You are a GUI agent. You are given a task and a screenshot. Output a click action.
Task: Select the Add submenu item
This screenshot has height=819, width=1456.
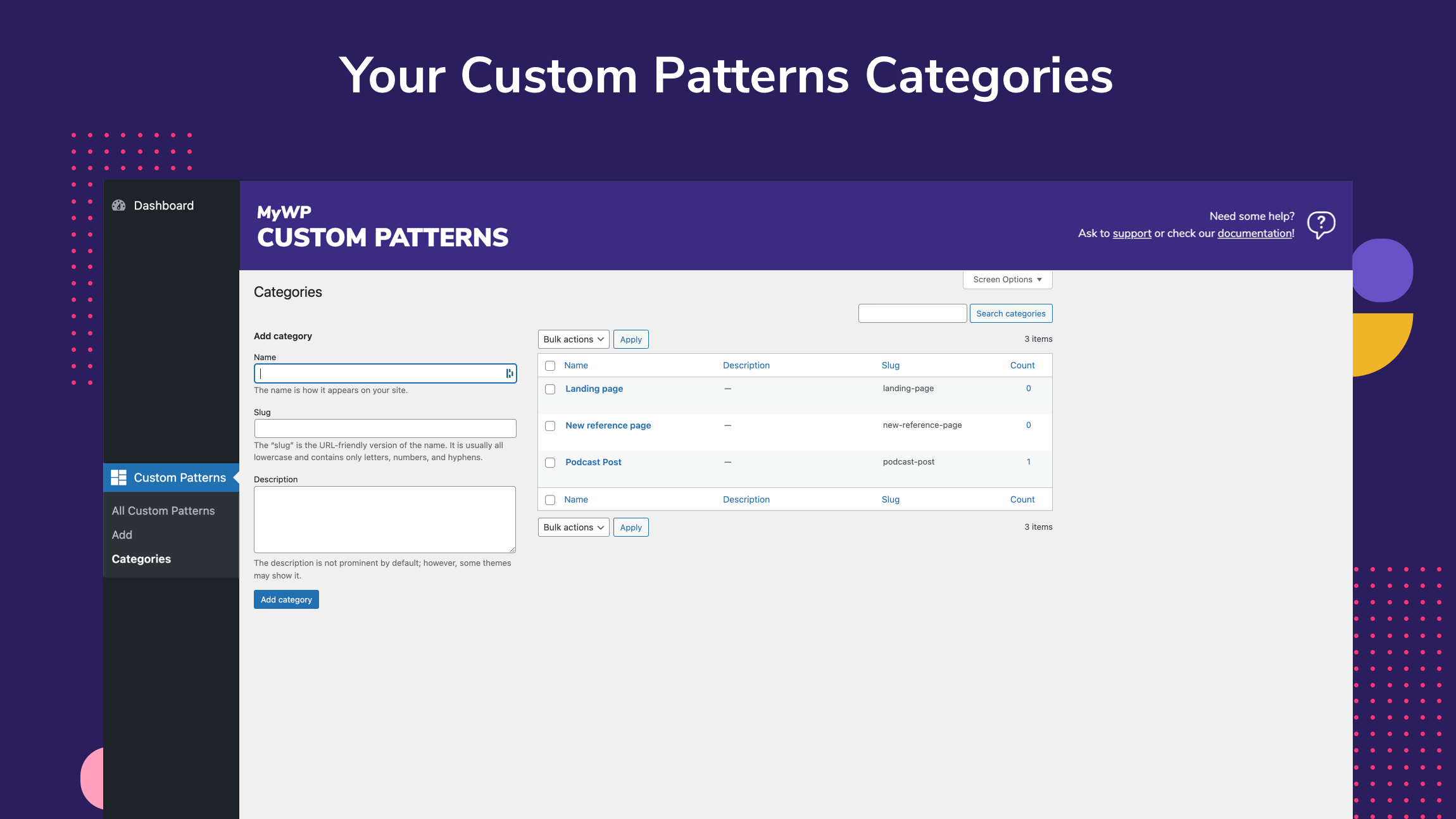click(122, 535)
